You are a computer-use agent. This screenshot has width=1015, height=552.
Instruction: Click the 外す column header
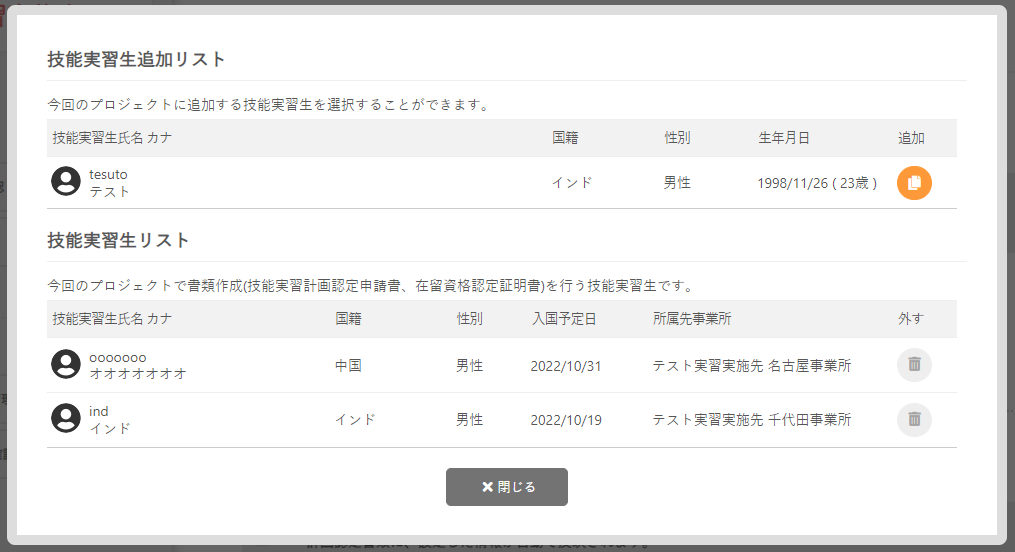(x=911, y=319)
